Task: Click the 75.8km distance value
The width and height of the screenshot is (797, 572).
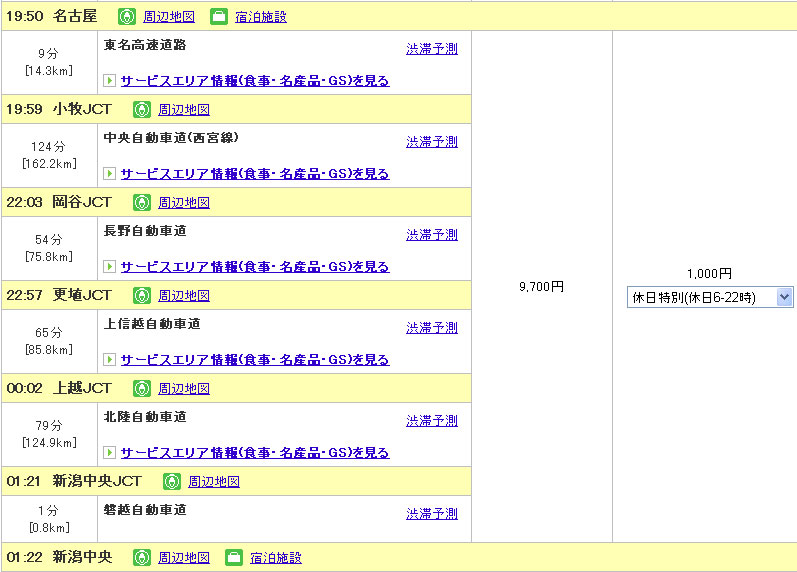Action: [49, 257]
